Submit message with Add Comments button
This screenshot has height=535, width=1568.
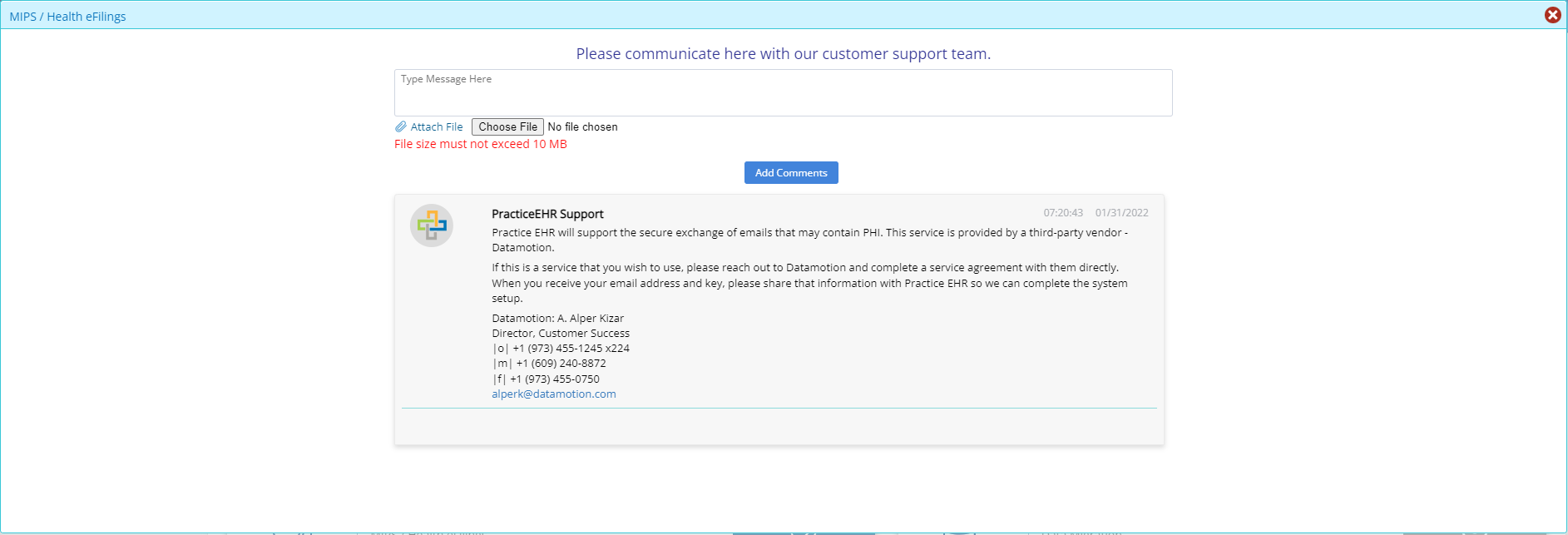[x=791, y=172]
